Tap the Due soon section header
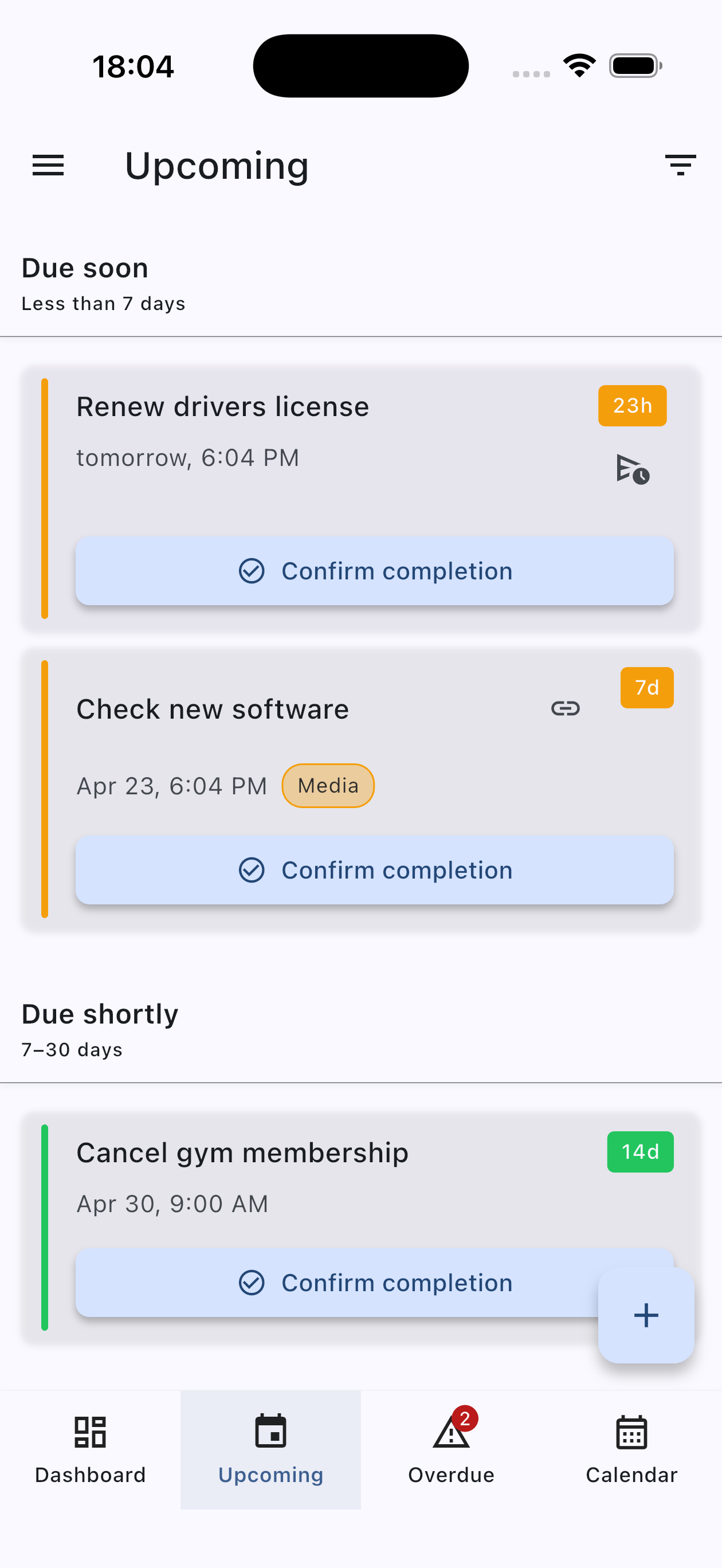Viewport: 722px width, 1568px height. coord(85,268)
